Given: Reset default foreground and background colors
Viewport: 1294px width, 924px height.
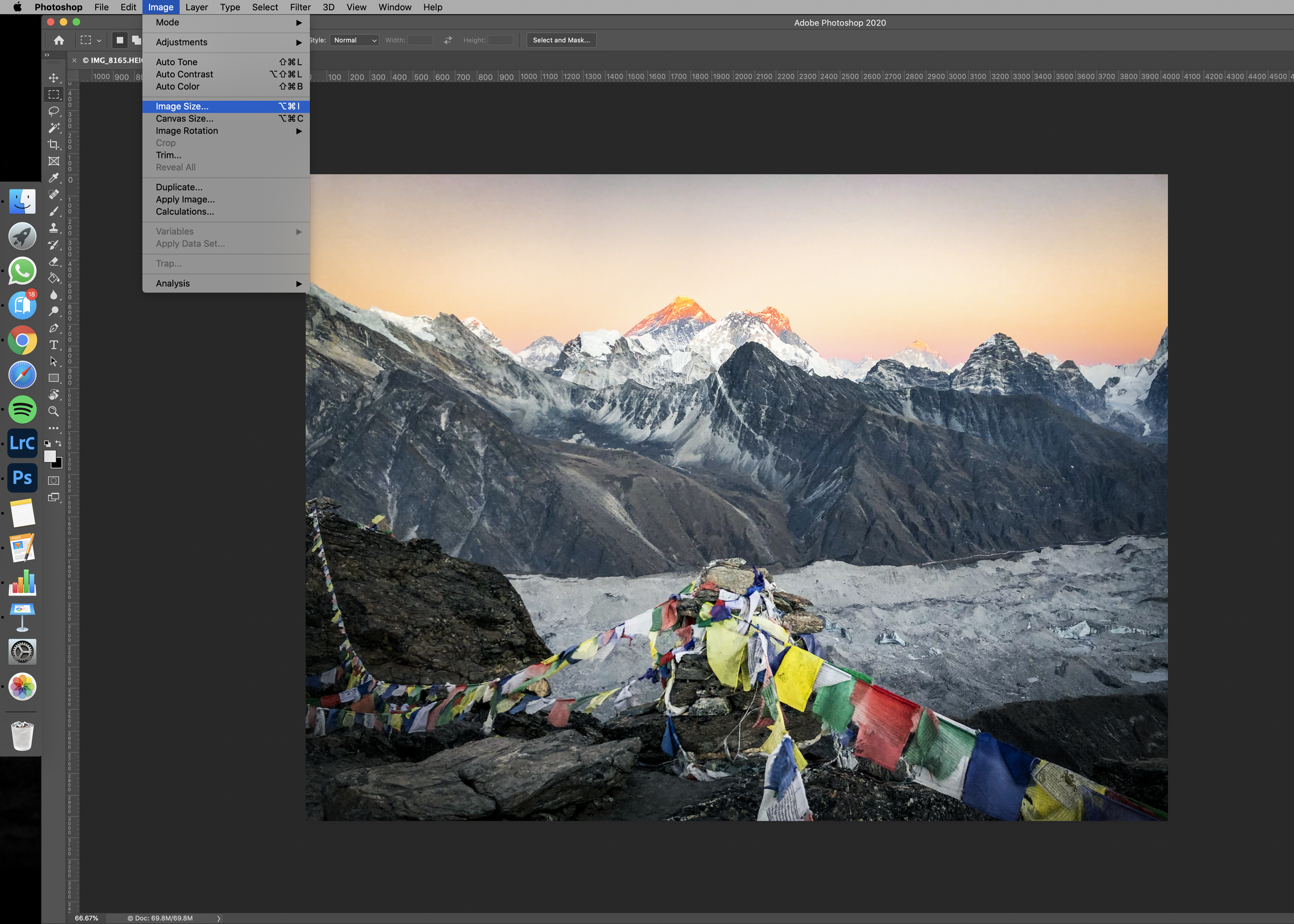Looking at the screenshot, I should pos(48,443).
